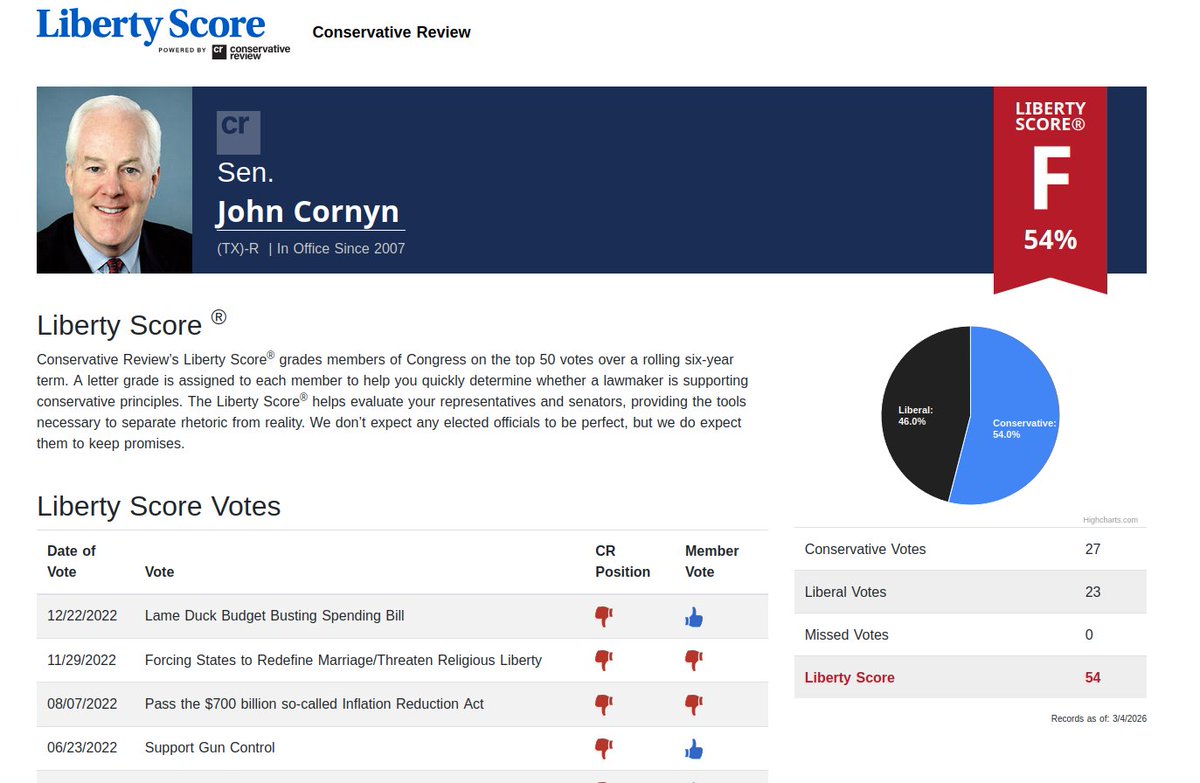Click 'Forcing States to Redefine Marriage' vote title

pyautogui.click(x=343, y=660)
